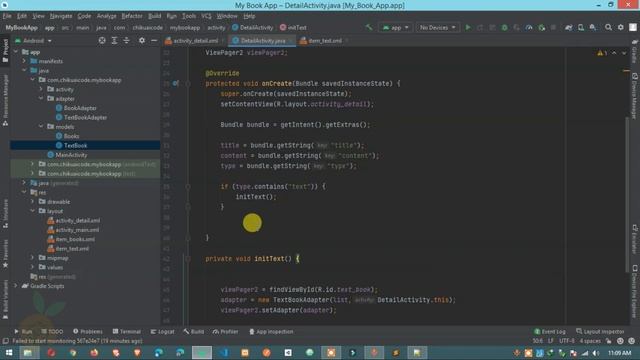Click the fold marker beside initText method
This screenshot has width=640, height=360.
click(188, 258)
